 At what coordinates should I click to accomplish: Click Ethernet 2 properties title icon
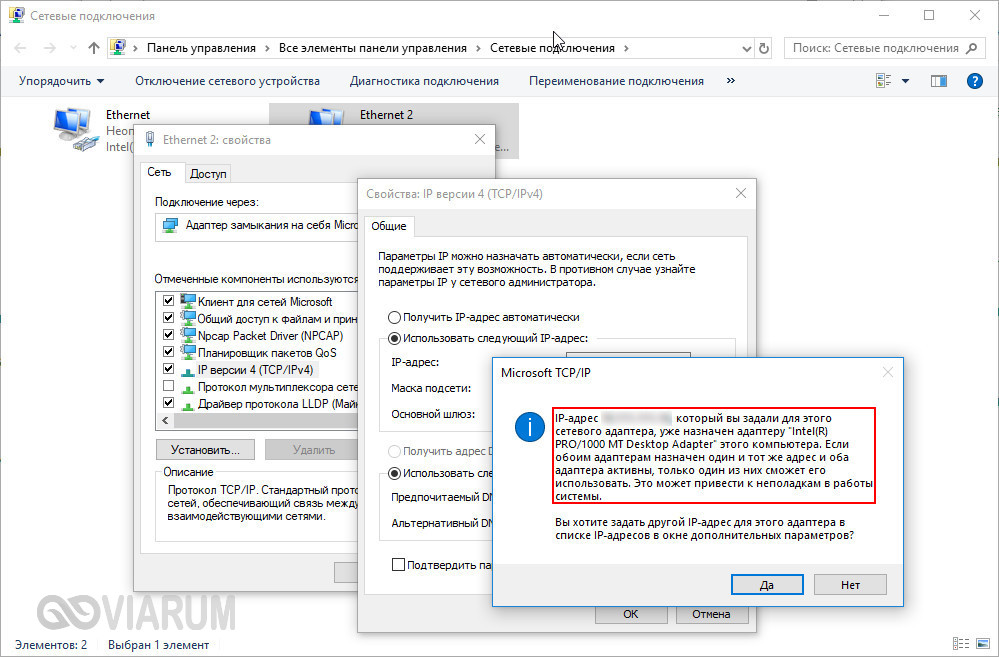click(x=150, y=140)
